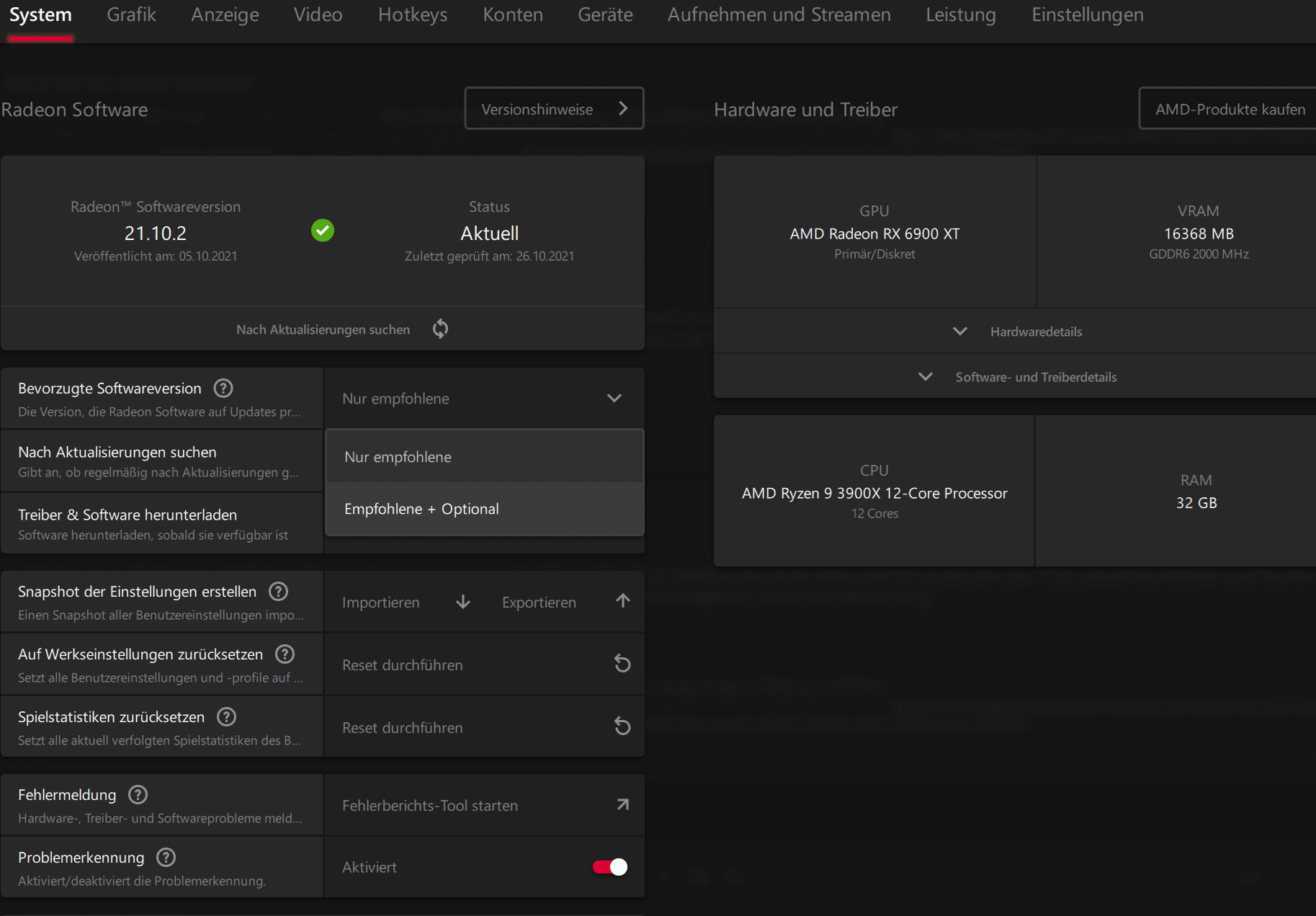Show help for Snapshot der Einstellungen erstellen
1316x916 pixels.
pos(278,592)
